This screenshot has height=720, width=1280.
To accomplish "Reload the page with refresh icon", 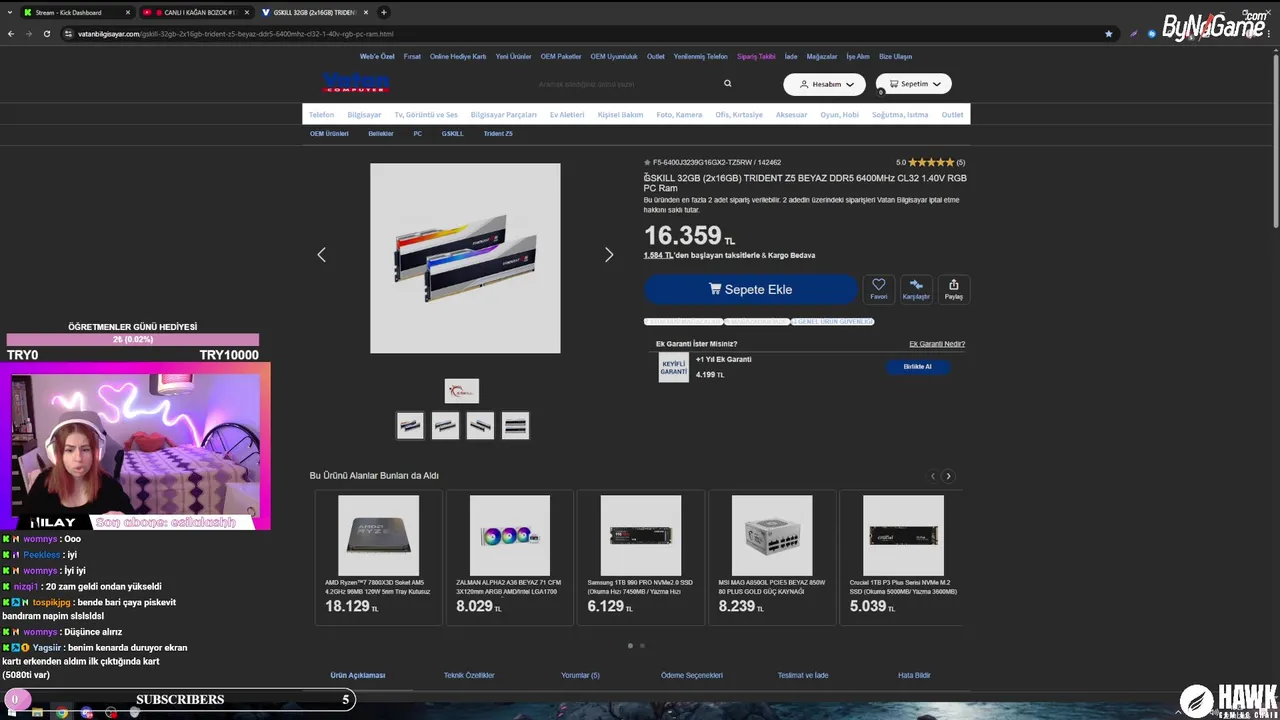I will coord(46,34).
